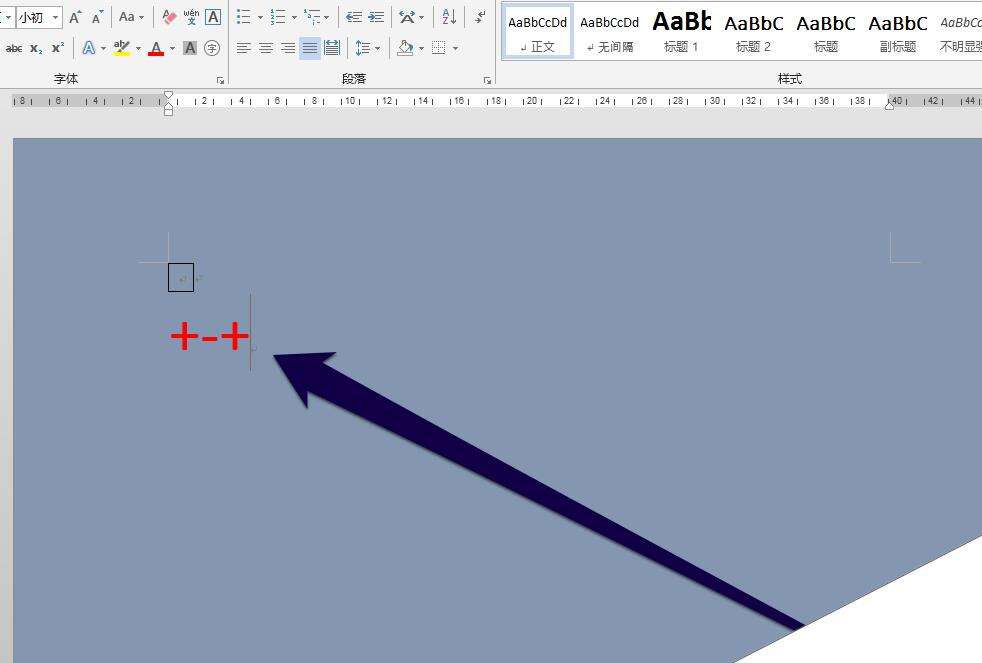Toggle superscript formatting
The image size is (982, 663).
click(58, 48)
